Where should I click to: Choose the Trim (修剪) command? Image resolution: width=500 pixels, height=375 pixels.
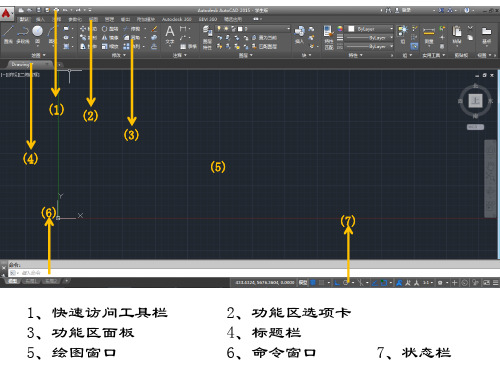pos(132,29)
